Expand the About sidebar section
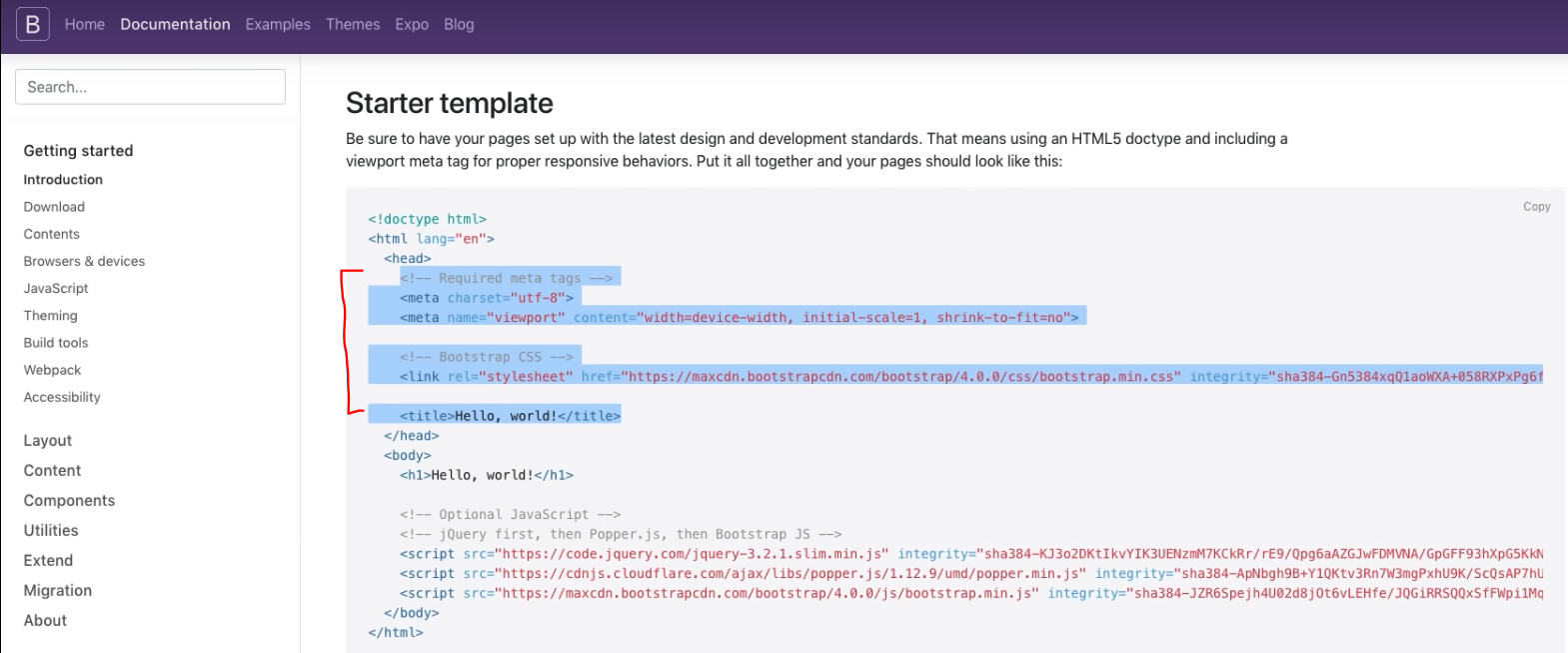Image resolution: width=1568 pixels, height=653 pixels. [x=45, y=621]
